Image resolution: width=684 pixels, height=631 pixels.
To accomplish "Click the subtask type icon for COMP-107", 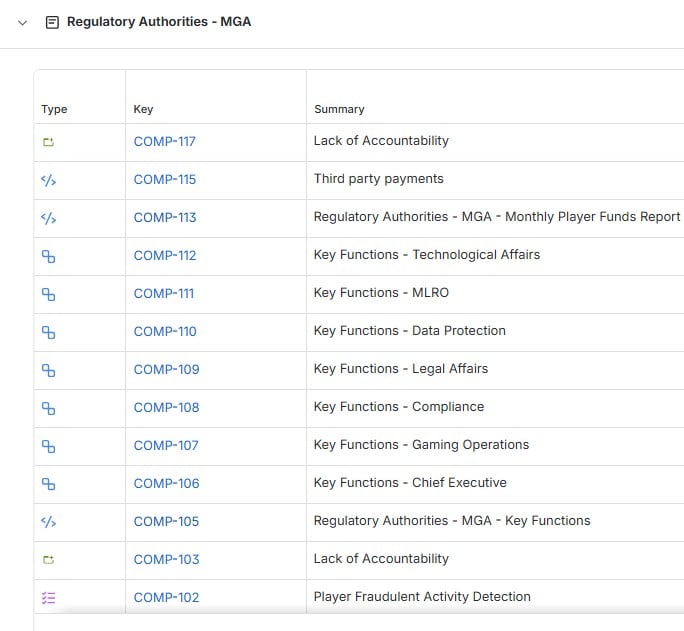I will click(48, 446).
